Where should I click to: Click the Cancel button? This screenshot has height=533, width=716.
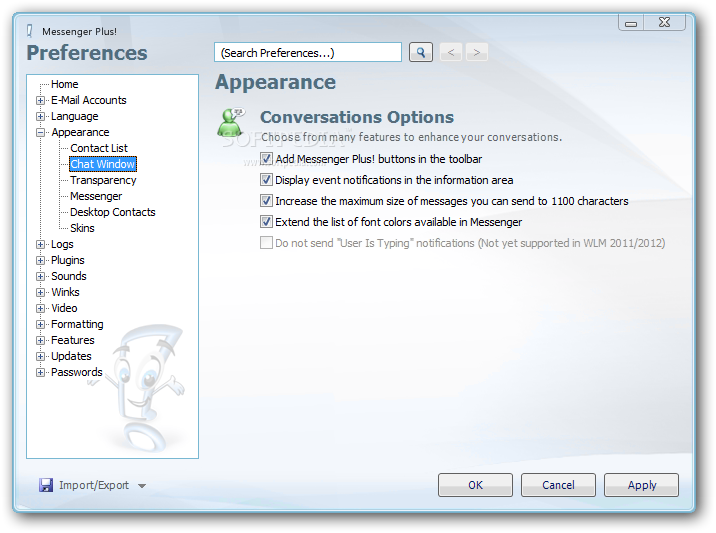558,485
